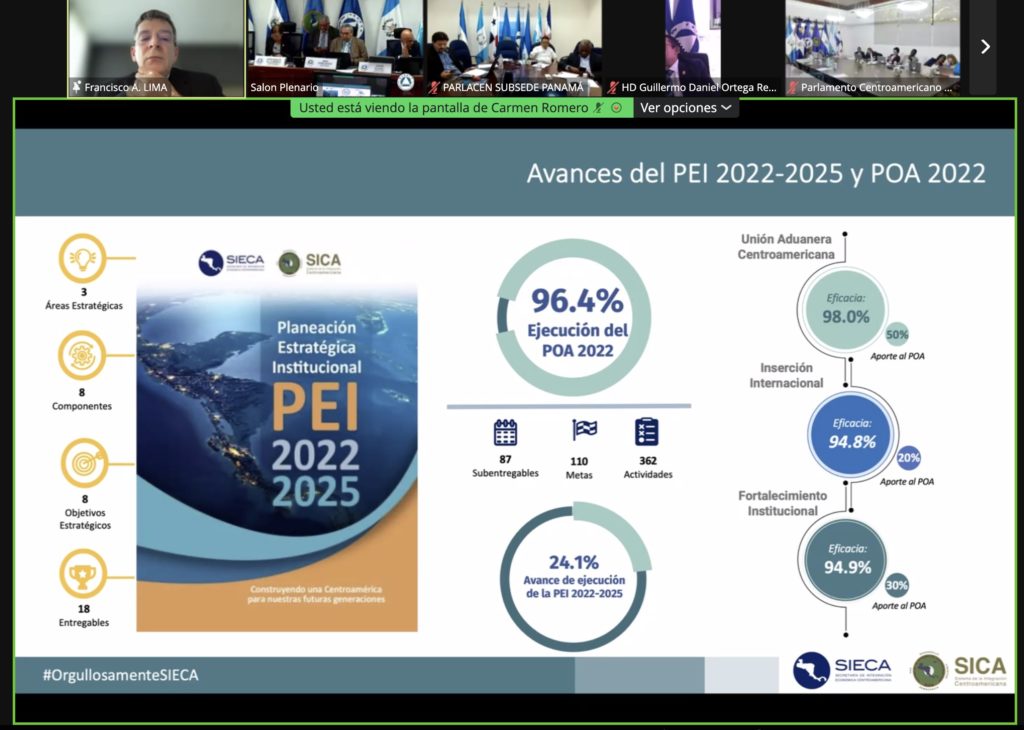The image size is (1024, 730).
Task: Click the trophy icon above Entregables
Action: coord(83,574)
